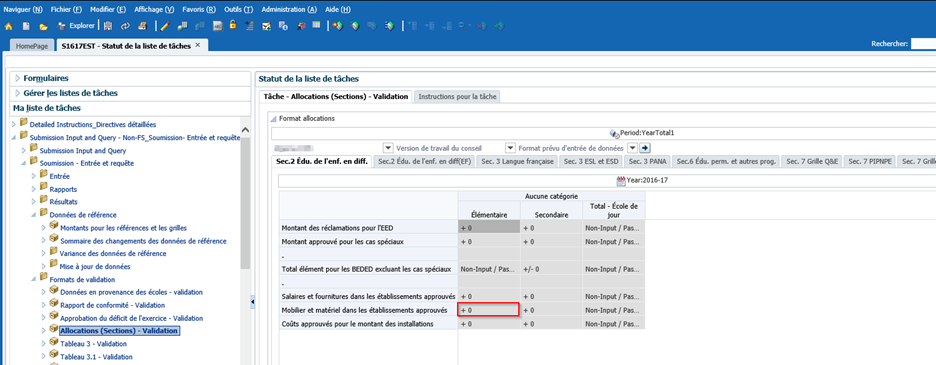936x365 pixels.
Task: Click the Period YearTotal1 member icon
Action: tap(614, 134)
